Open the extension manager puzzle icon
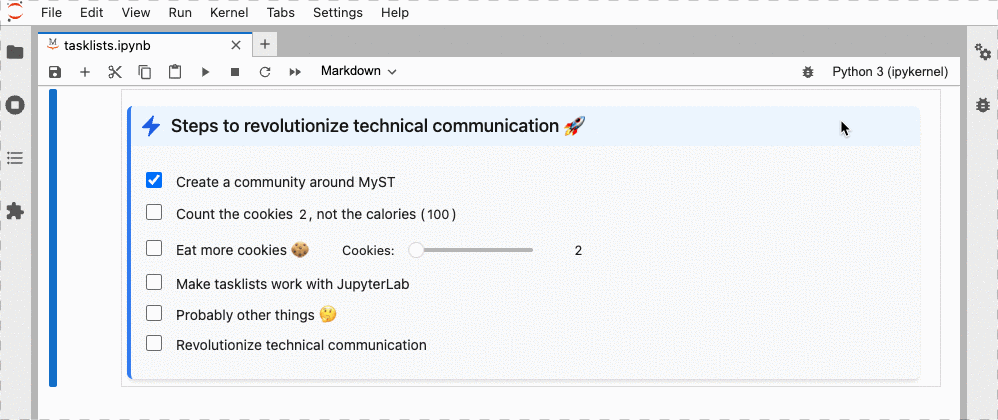This screenshot has height=420, width=998. [15, 211]
